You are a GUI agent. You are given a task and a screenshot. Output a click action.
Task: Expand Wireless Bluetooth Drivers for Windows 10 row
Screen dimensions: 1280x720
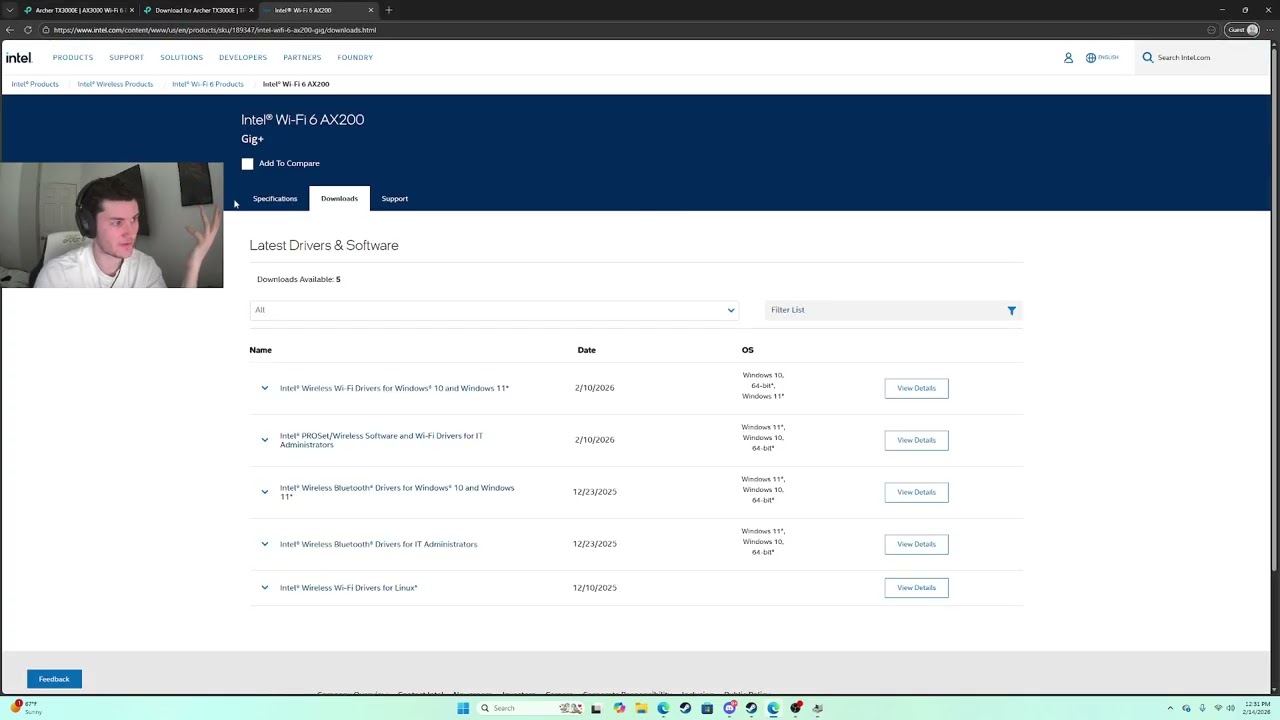click(x=264, y=492)
